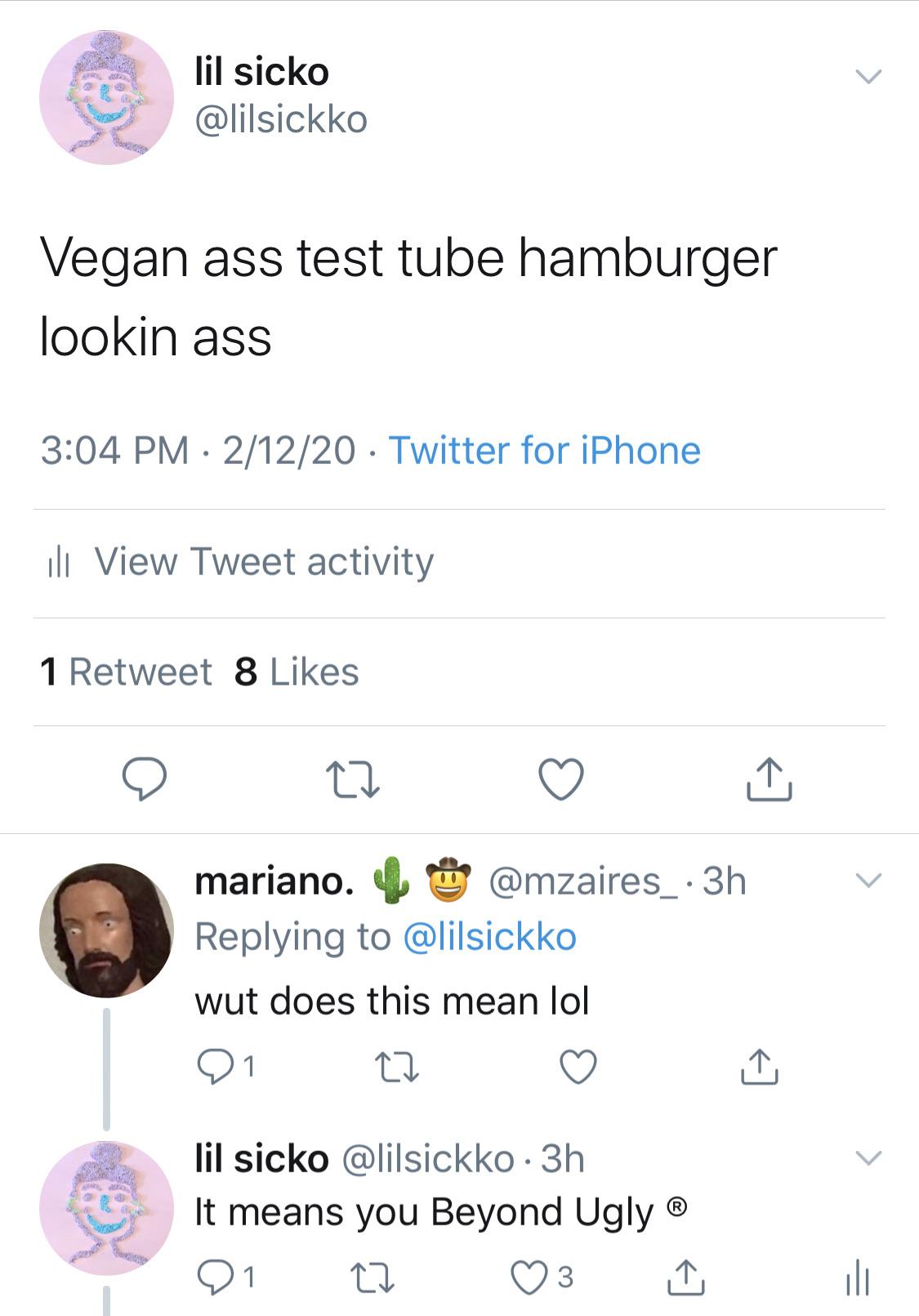Like the main tweet with heart icon
The width and height of the screenshot is (919, 1316).
click(562, 778)
